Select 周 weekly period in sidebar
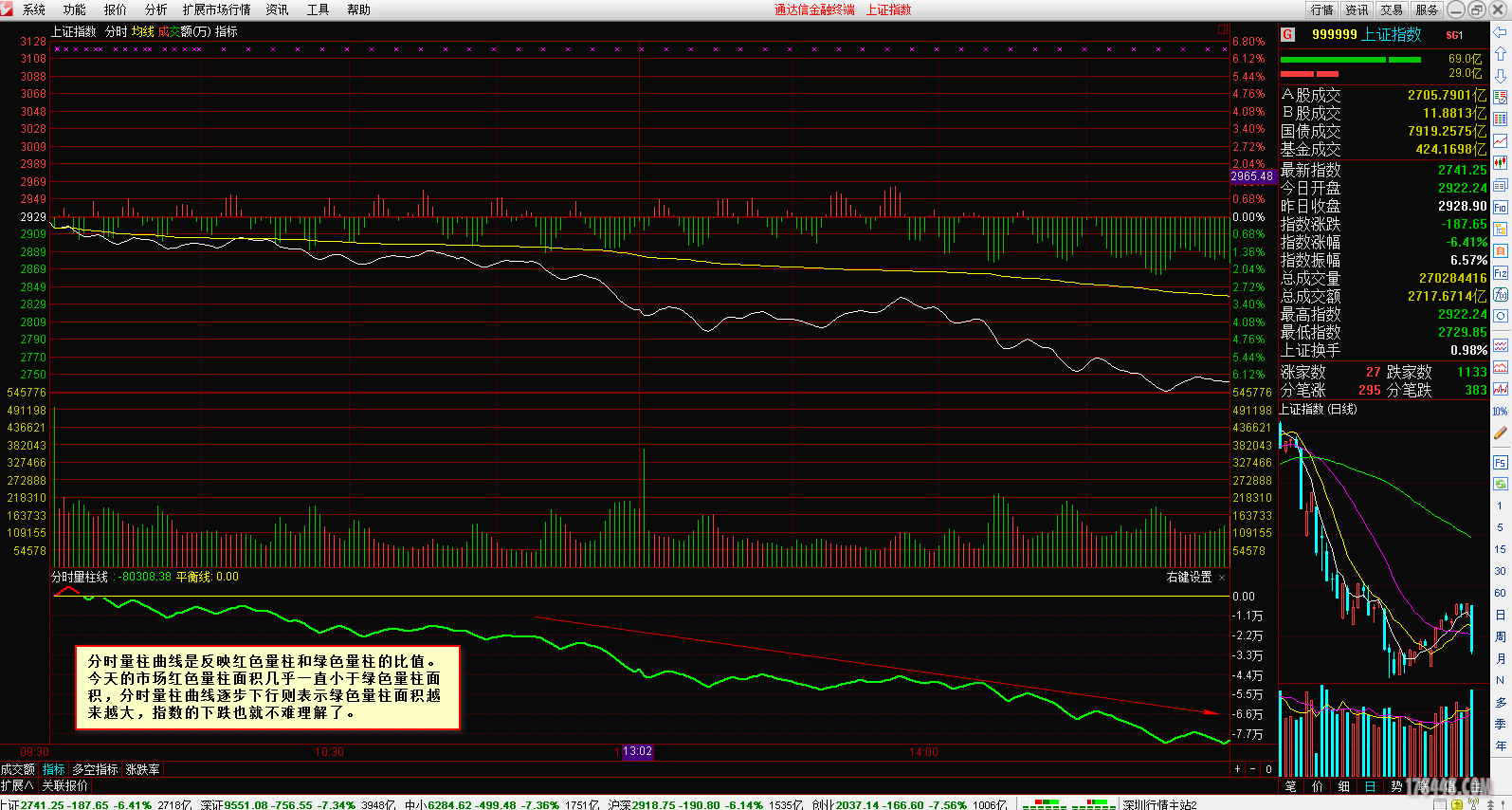The width and height of the screenshot is (1512, 810). click(1501, 636)
